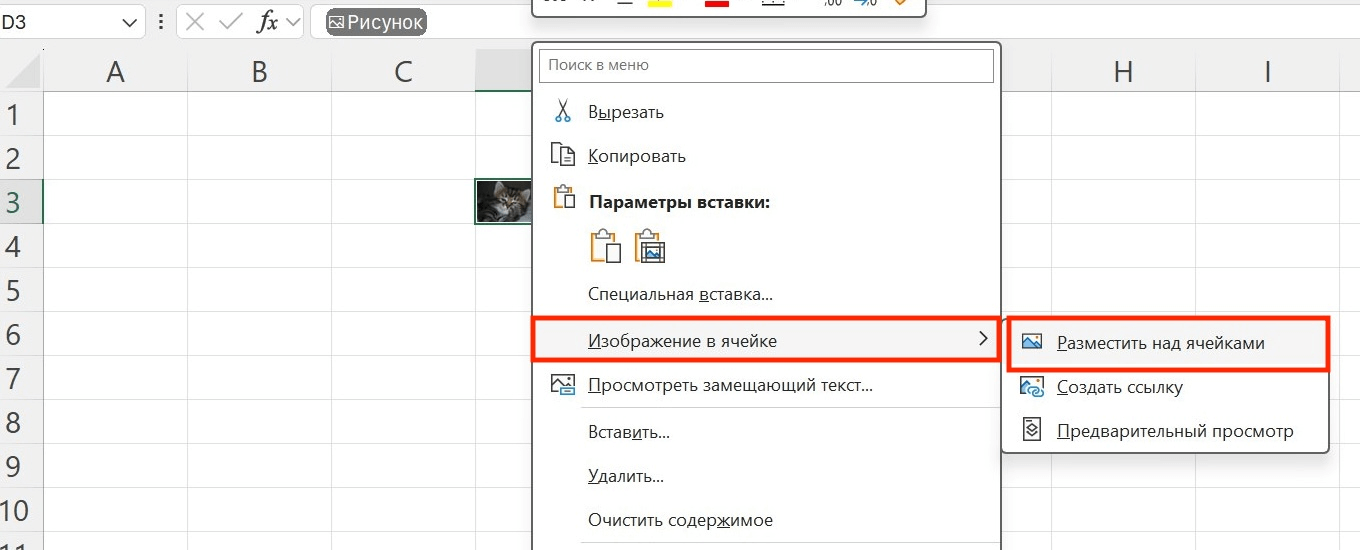Select the kitten picture in cell D3
This screenshot has width=1360, height=550.
point(503,201)
